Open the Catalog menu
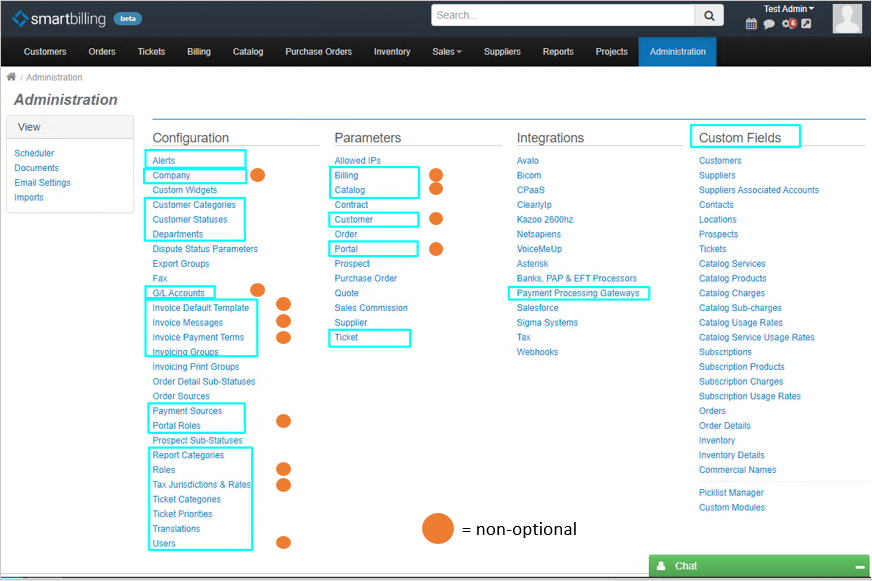872x581 pixels. (x=248, y=52)
